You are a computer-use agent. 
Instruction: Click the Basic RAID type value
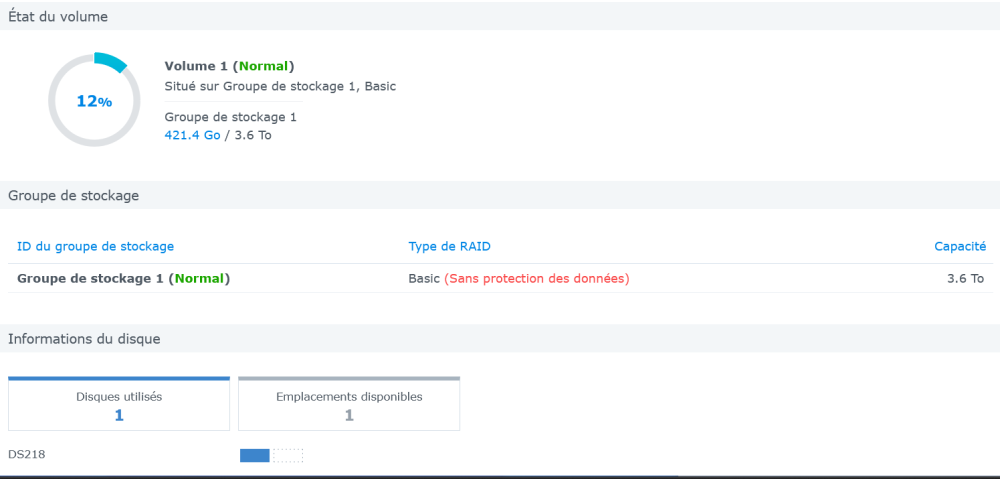tap(424, 278)
